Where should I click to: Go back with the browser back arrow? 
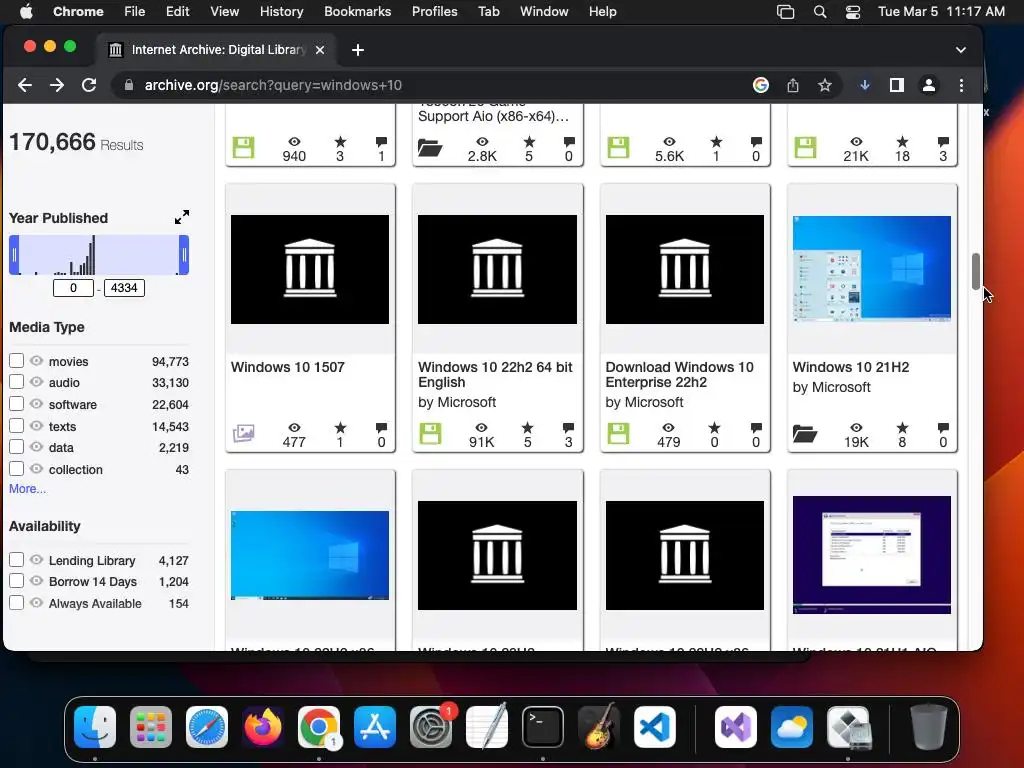point(25,85)
